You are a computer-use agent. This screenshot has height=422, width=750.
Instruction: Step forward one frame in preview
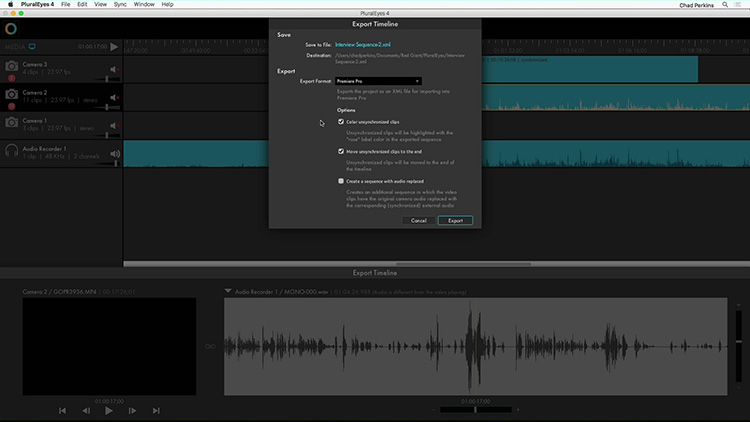tap(132, 411)
